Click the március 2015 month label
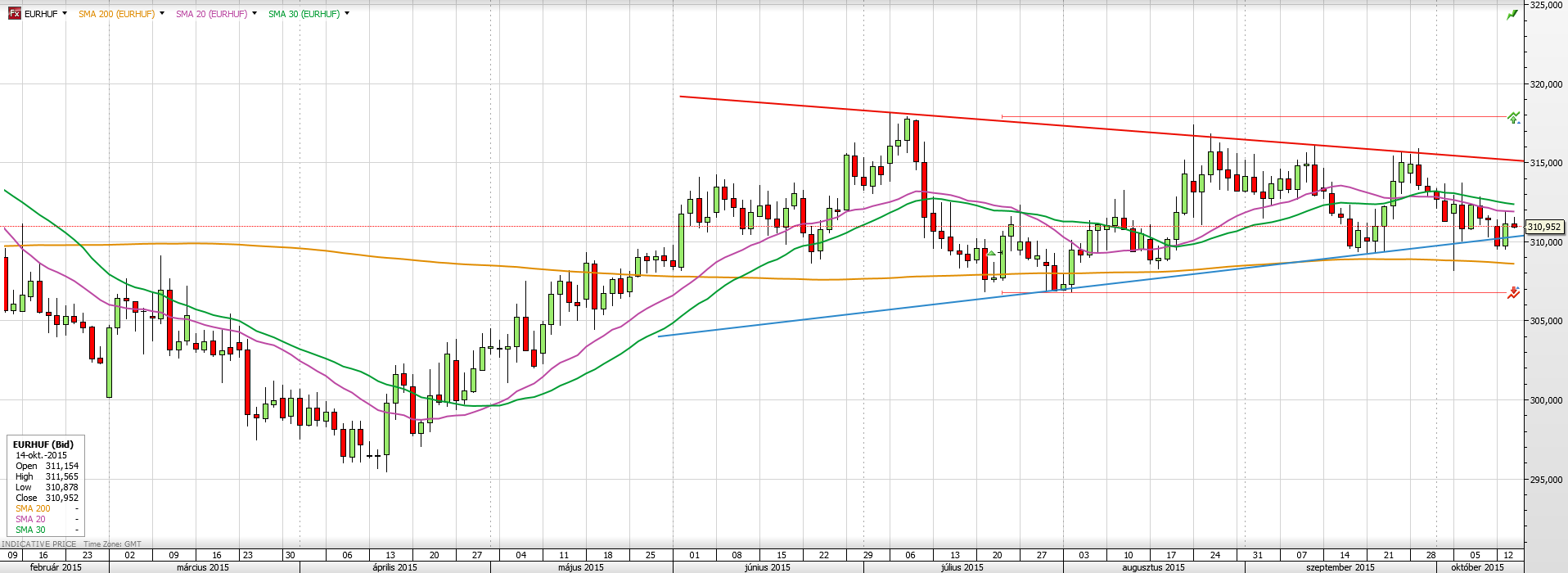 [x=203, y=567]
